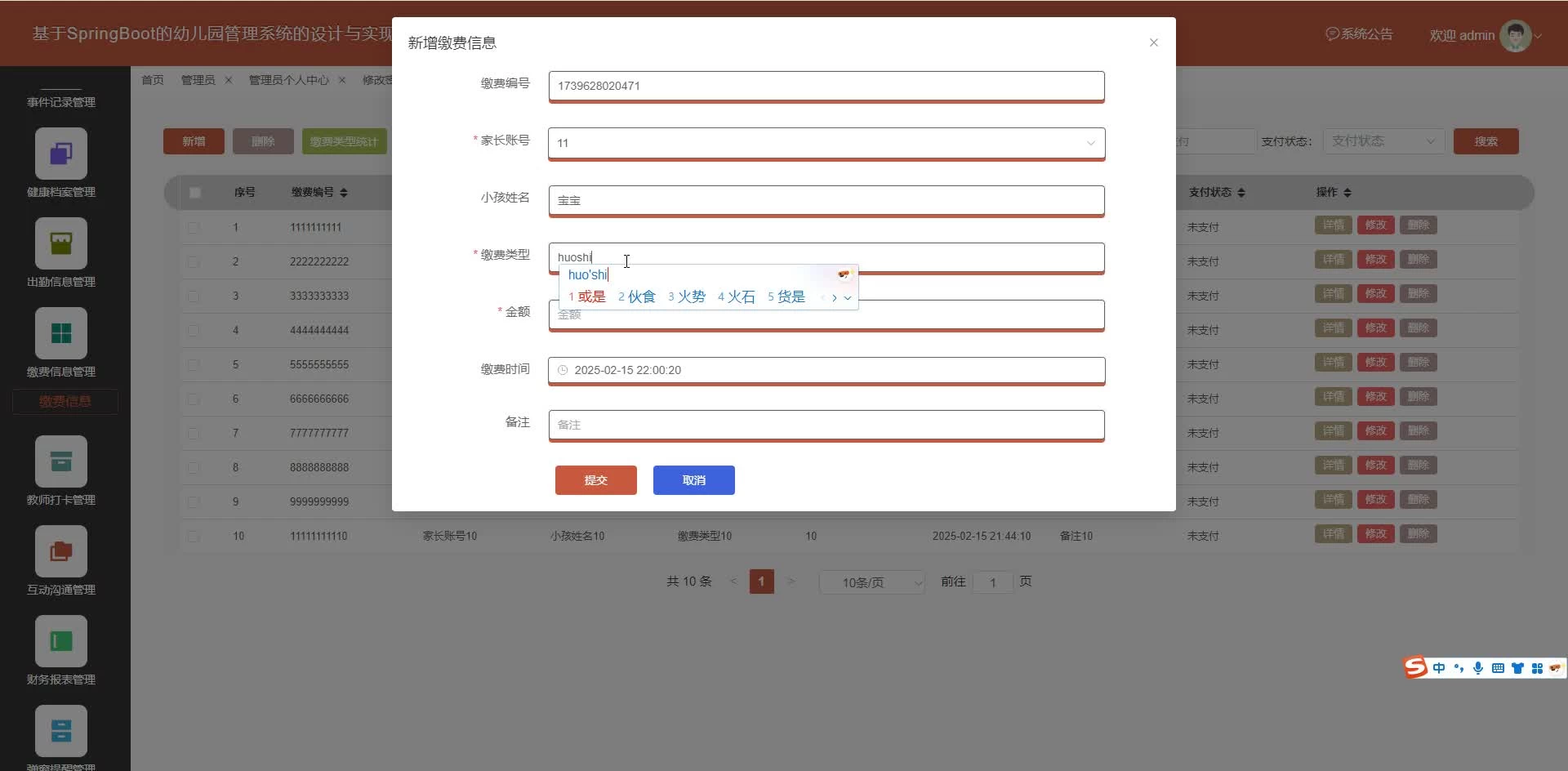Start Sogou voice input microphone
The image size is (1568, 771).
point(1478,668)
